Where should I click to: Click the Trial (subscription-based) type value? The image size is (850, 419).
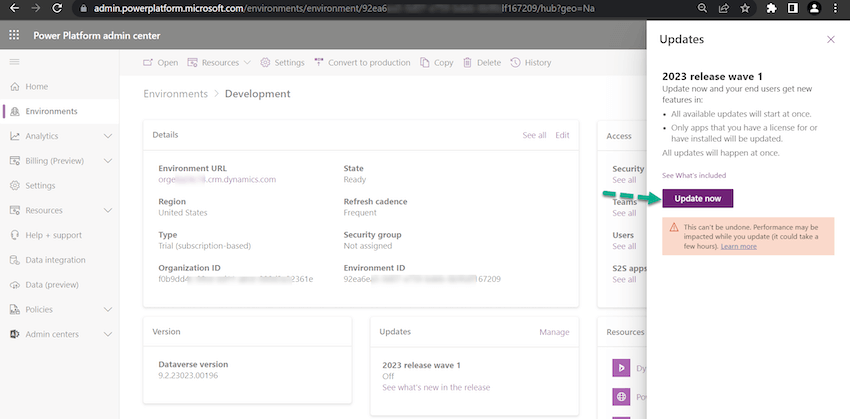[x=204, y=246]
